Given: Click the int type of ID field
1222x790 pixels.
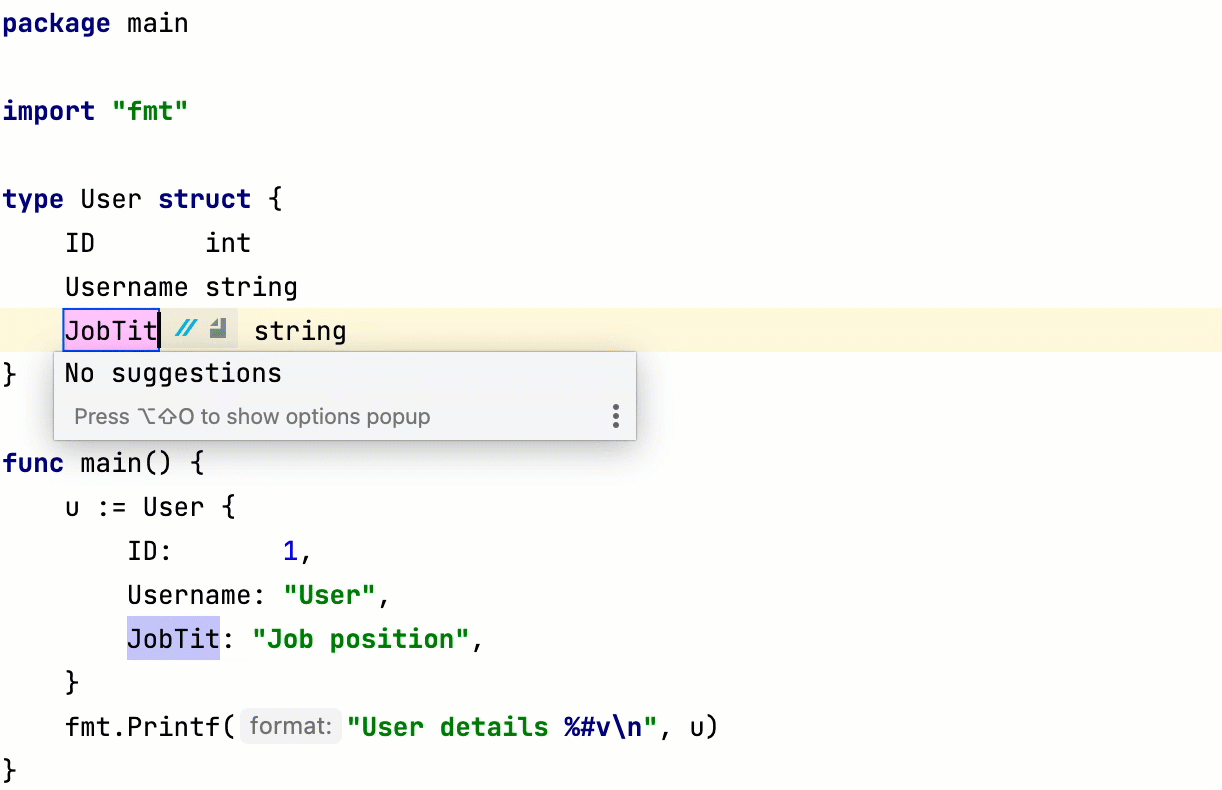Looking at the screenshot, I should [x=228, y=243].
